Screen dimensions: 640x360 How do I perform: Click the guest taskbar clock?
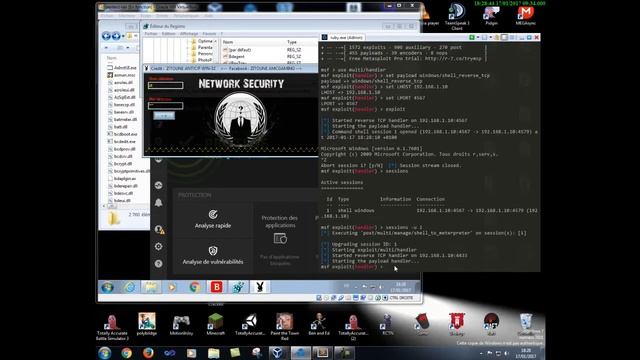[x=400, y=287]
